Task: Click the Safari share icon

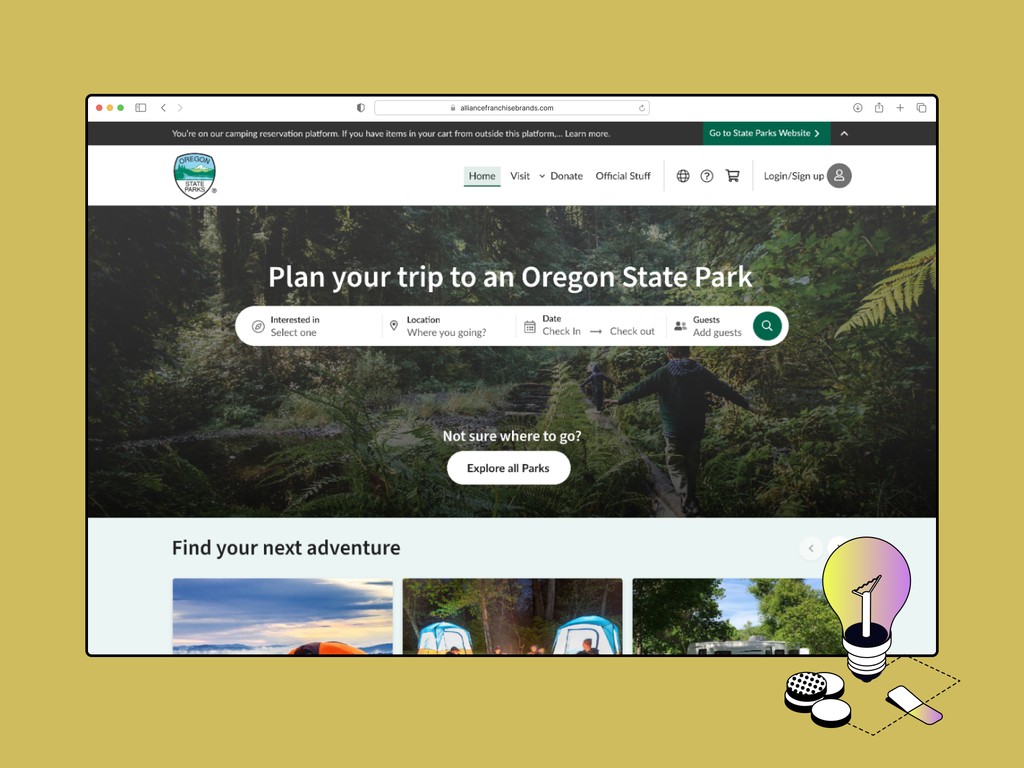Action: coord(879,108)
